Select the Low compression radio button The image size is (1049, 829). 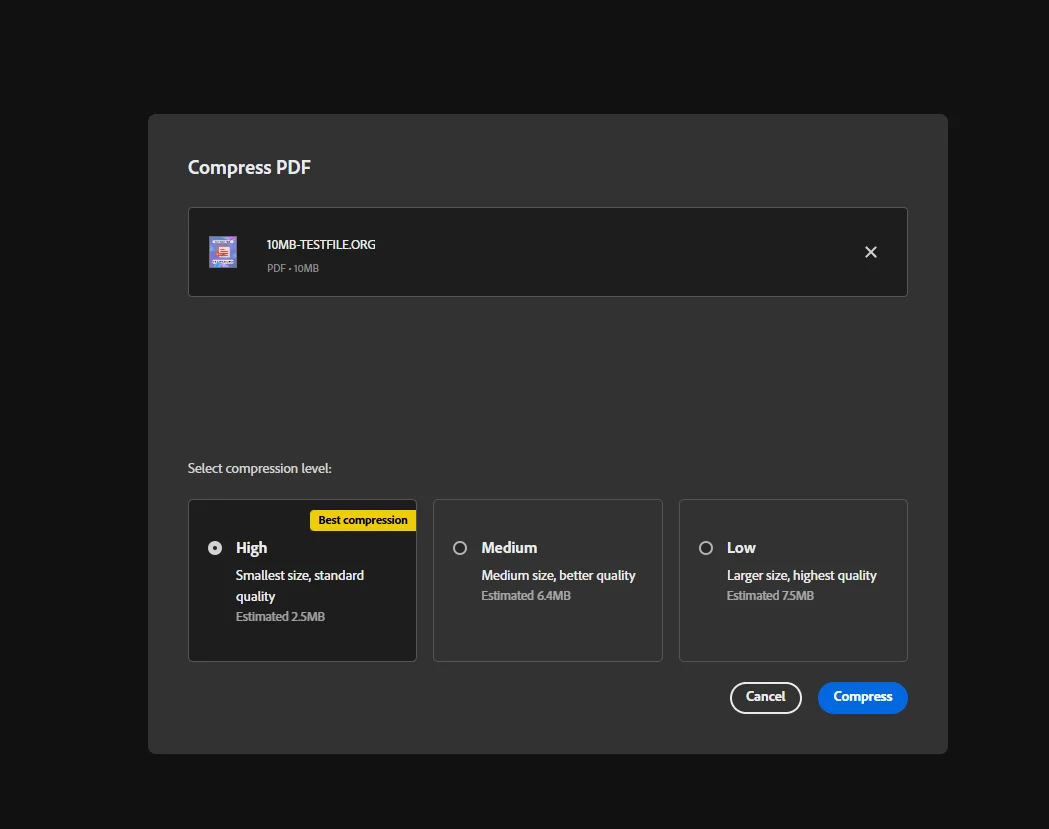pyautogui.click(x=706, y=548)
